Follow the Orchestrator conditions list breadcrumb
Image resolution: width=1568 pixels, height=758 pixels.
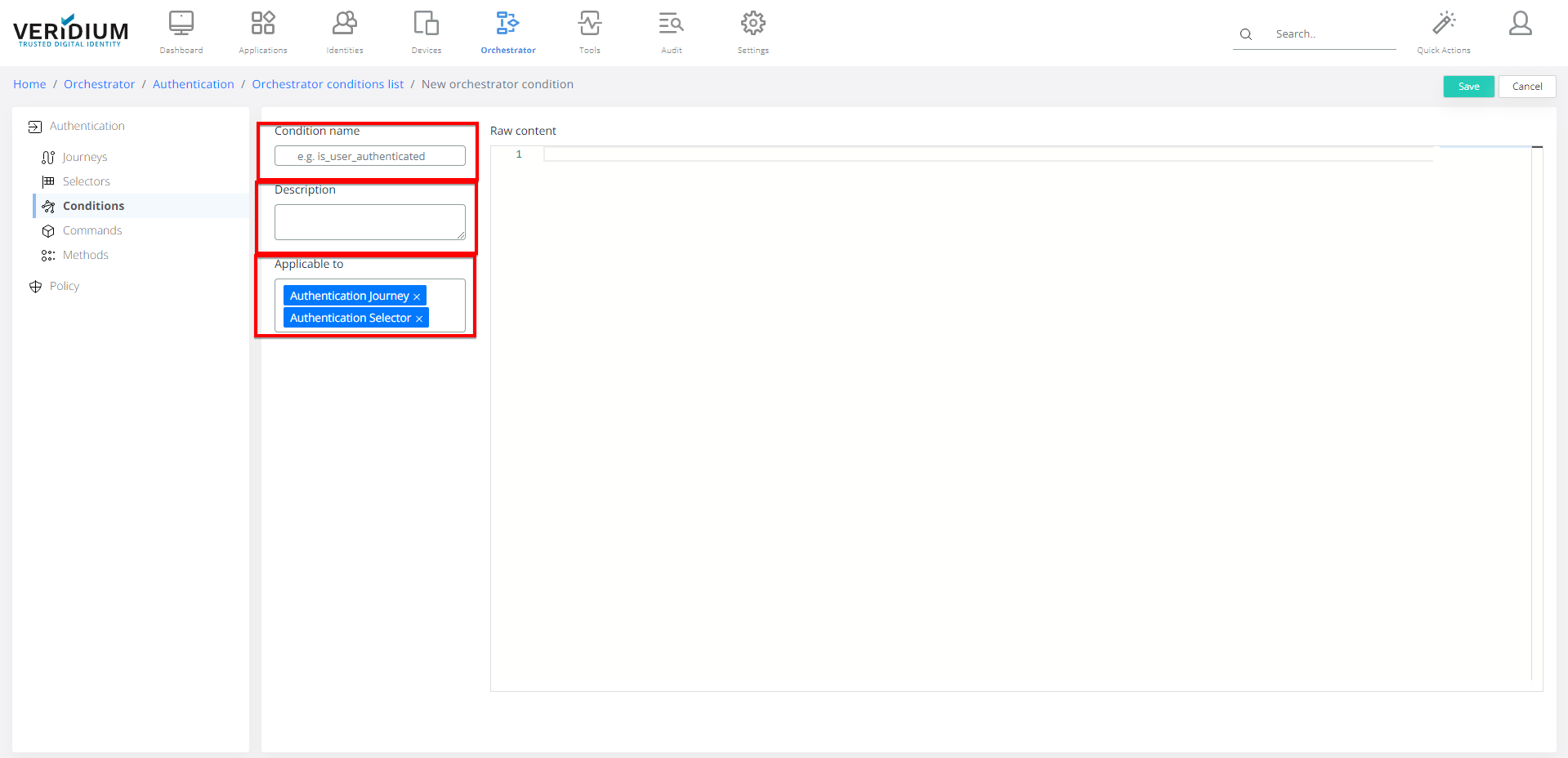pyautogui.click(x=327, y=84)
